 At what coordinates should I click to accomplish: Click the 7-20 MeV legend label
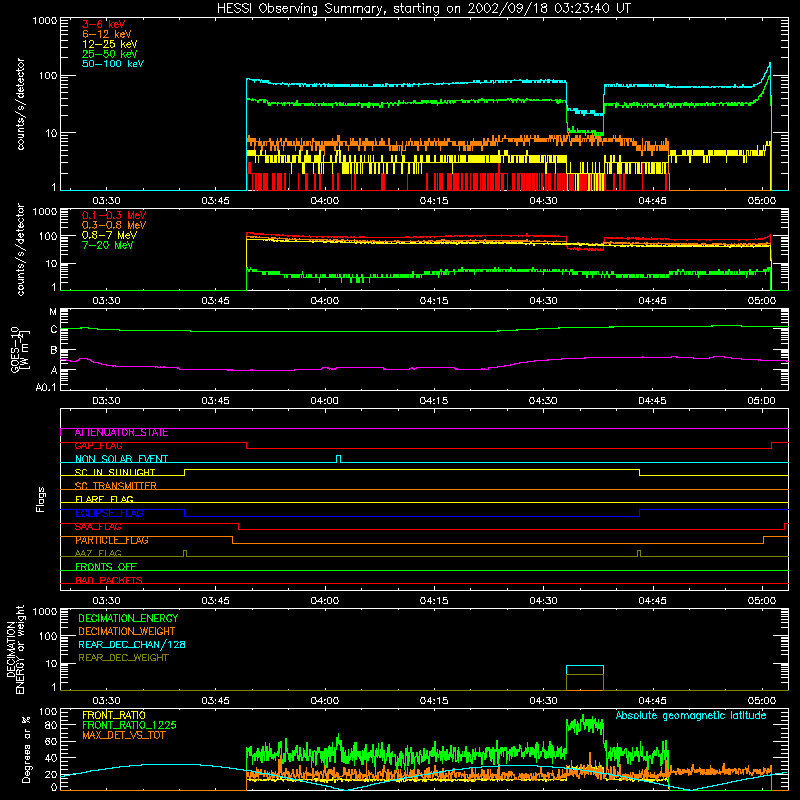(x=107, y=245)
